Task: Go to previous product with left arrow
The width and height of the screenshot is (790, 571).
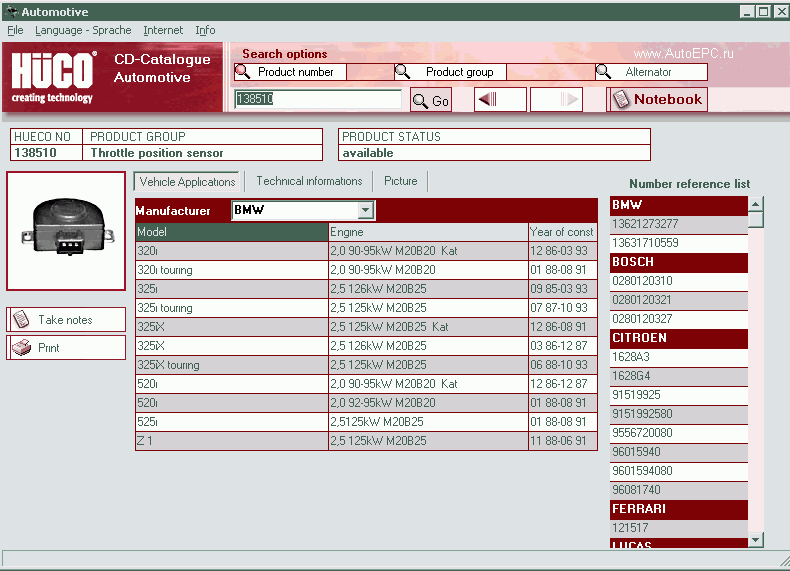Action: coord(500,99)
